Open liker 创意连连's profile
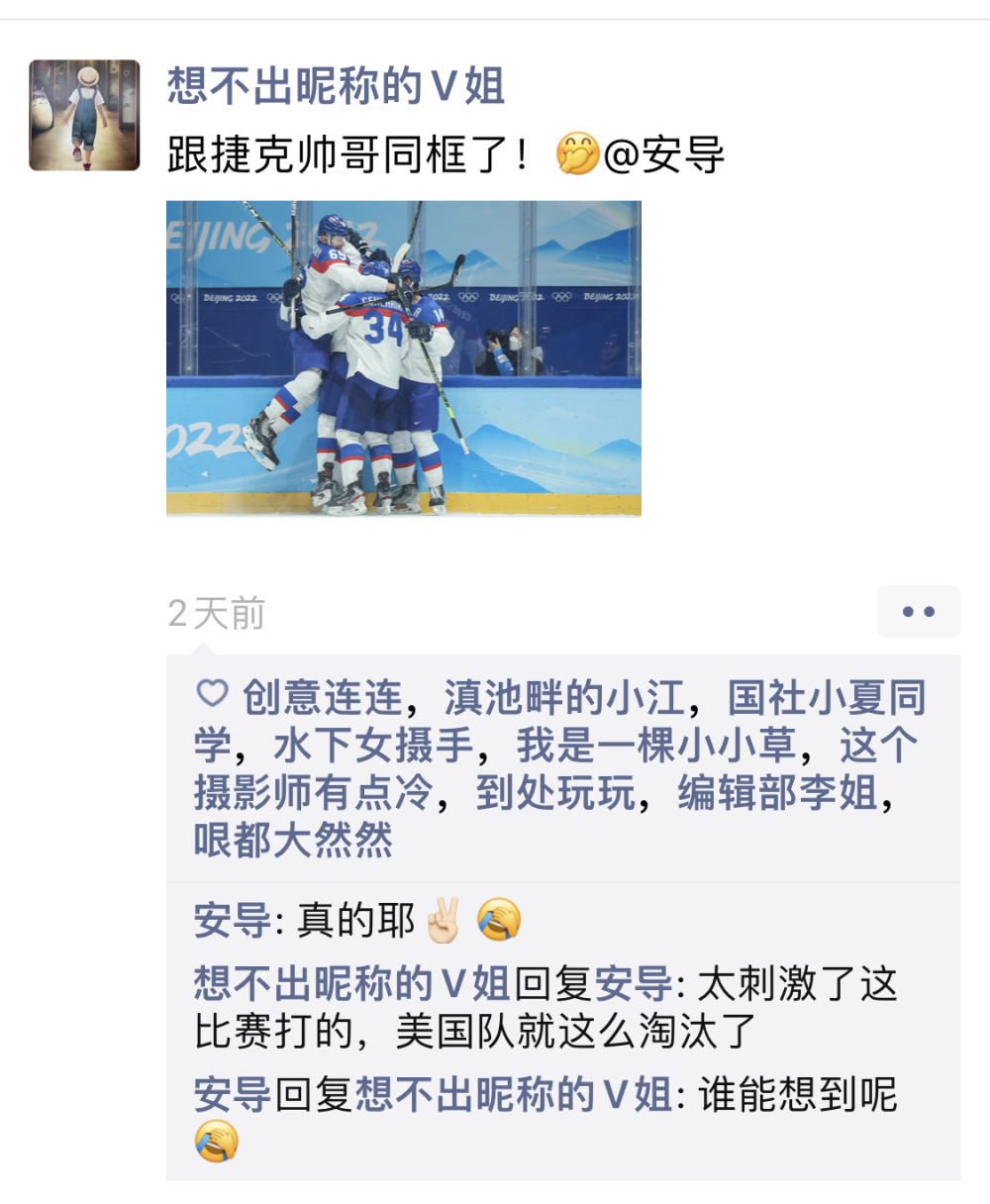 click(x=322, y=697)
